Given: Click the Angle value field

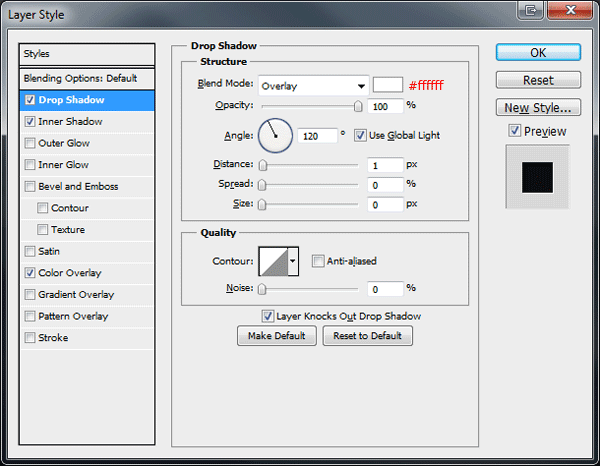Looking at the screenshot, I should pos(318,136).
